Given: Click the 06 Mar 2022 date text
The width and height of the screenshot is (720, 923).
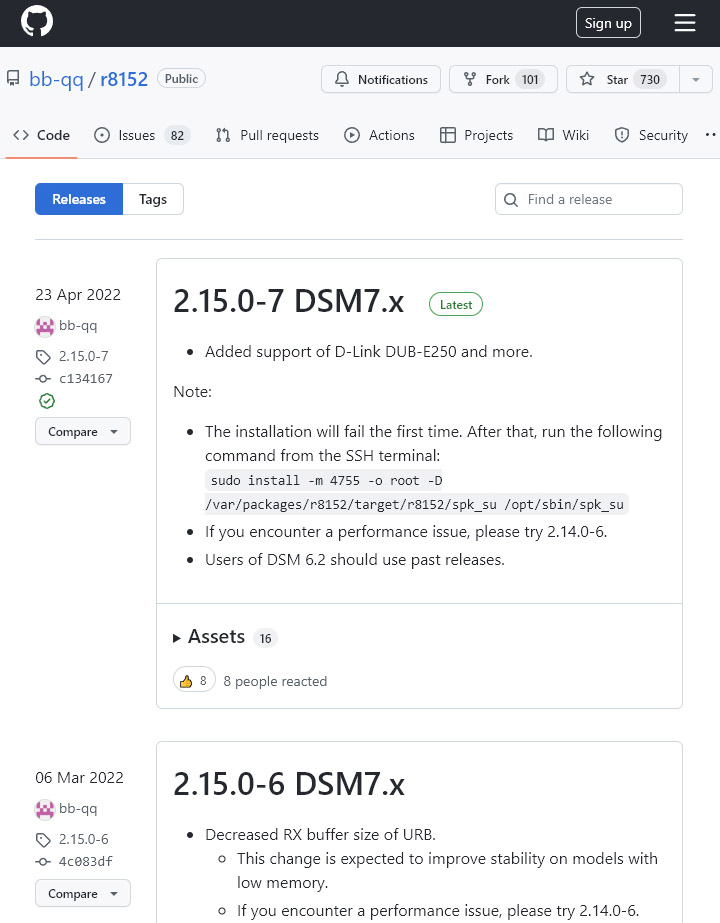Looking at the screenshot, I should pyautogui.click(x=79, y=778).
